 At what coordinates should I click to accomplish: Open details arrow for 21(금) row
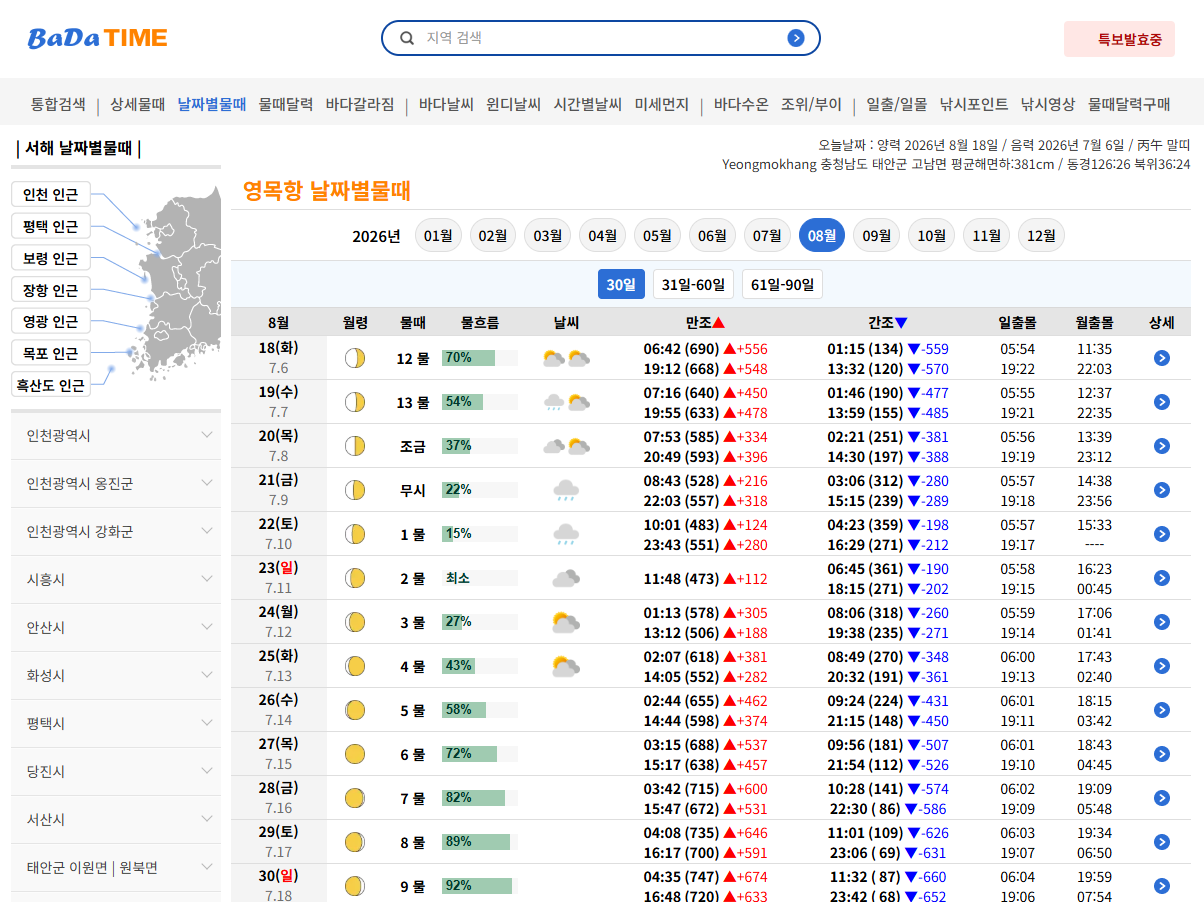coord(1161,490)
